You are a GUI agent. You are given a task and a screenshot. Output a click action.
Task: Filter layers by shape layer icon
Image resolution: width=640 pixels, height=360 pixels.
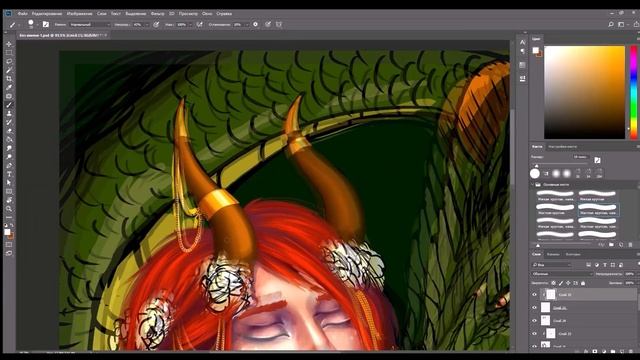[x=613, y=265]
